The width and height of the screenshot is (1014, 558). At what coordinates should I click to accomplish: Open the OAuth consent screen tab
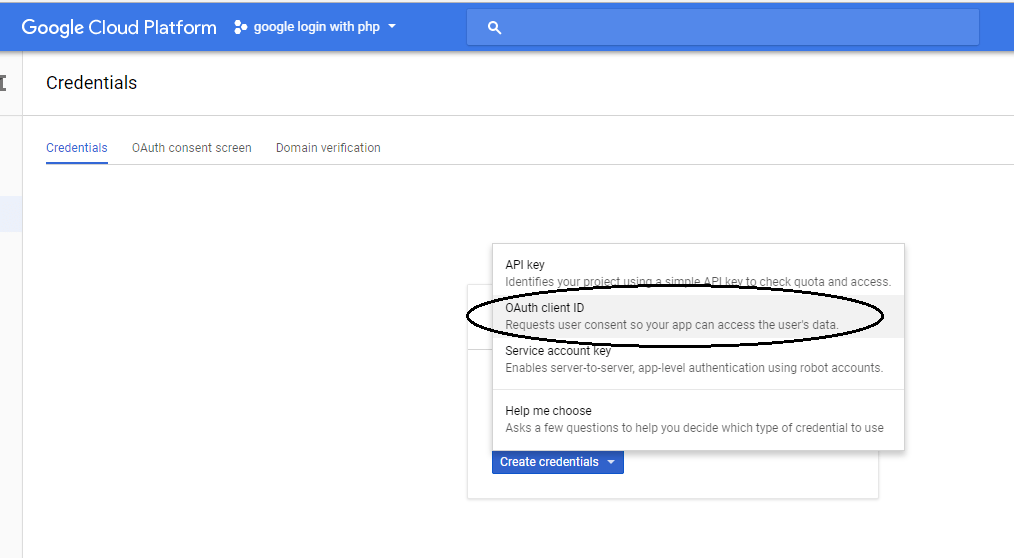(191, 148)
